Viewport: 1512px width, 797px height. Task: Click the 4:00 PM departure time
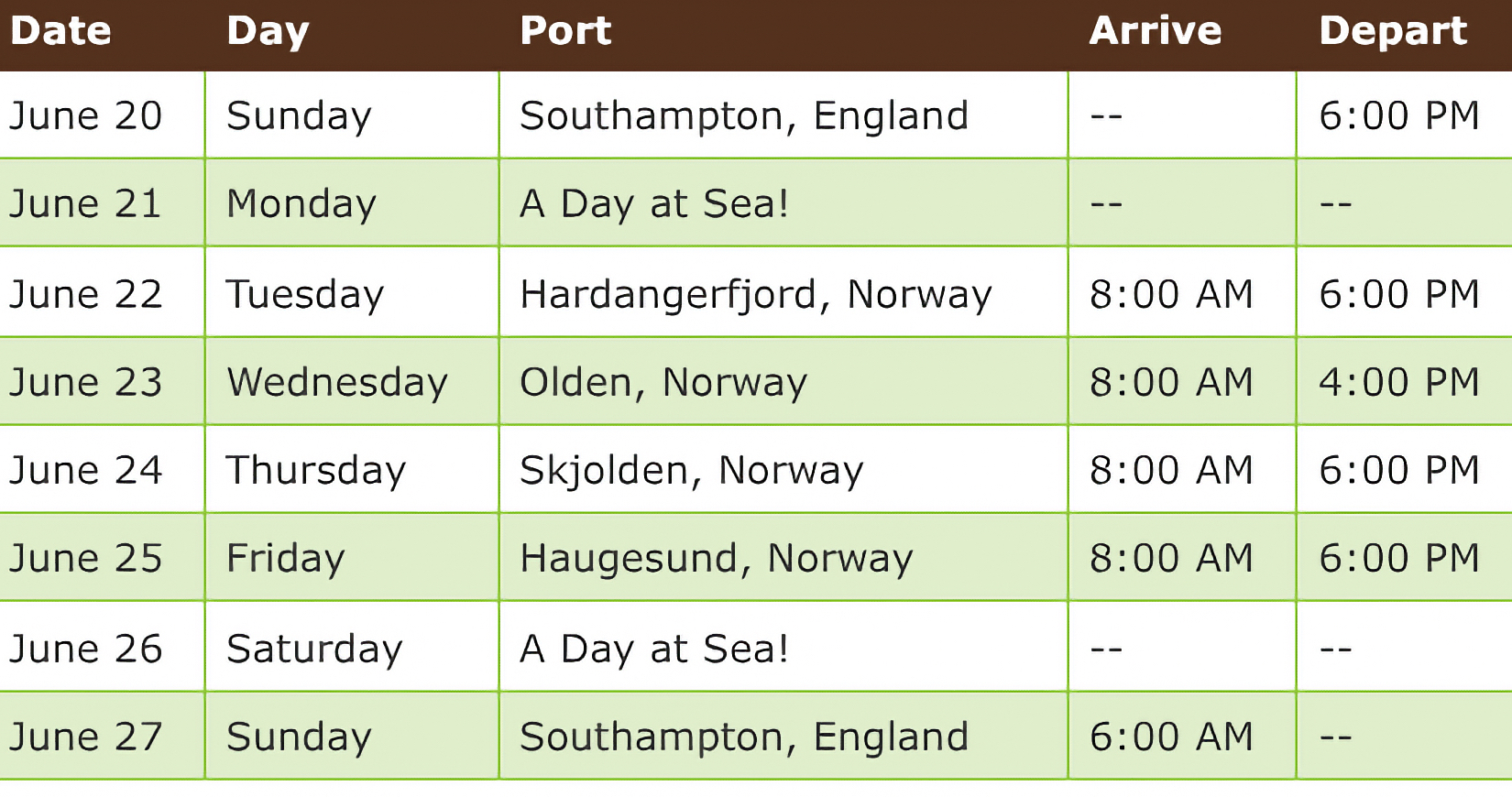tap(1398, 382)
